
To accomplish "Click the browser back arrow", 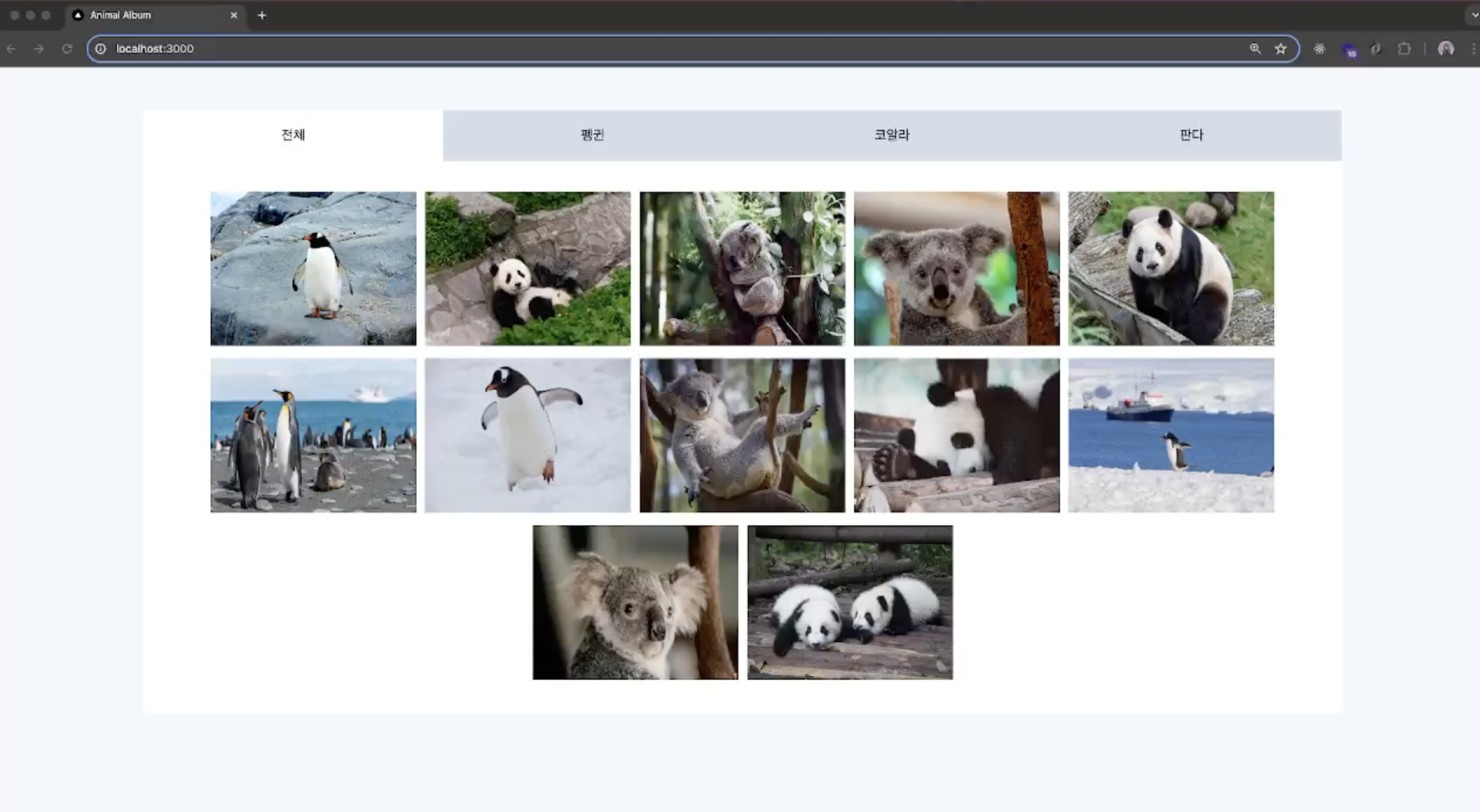I will coord(11,49).
